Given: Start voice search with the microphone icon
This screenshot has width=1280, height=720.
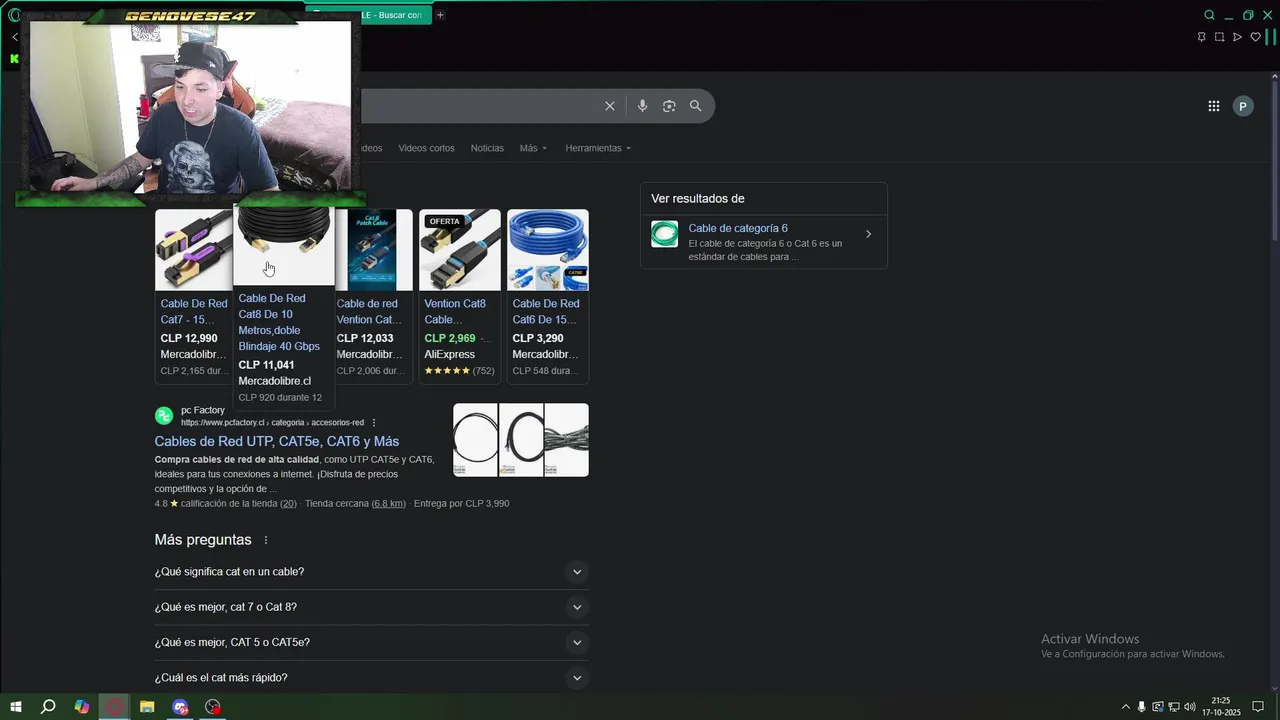Looking at the screenshot, I should pos(642,106).
